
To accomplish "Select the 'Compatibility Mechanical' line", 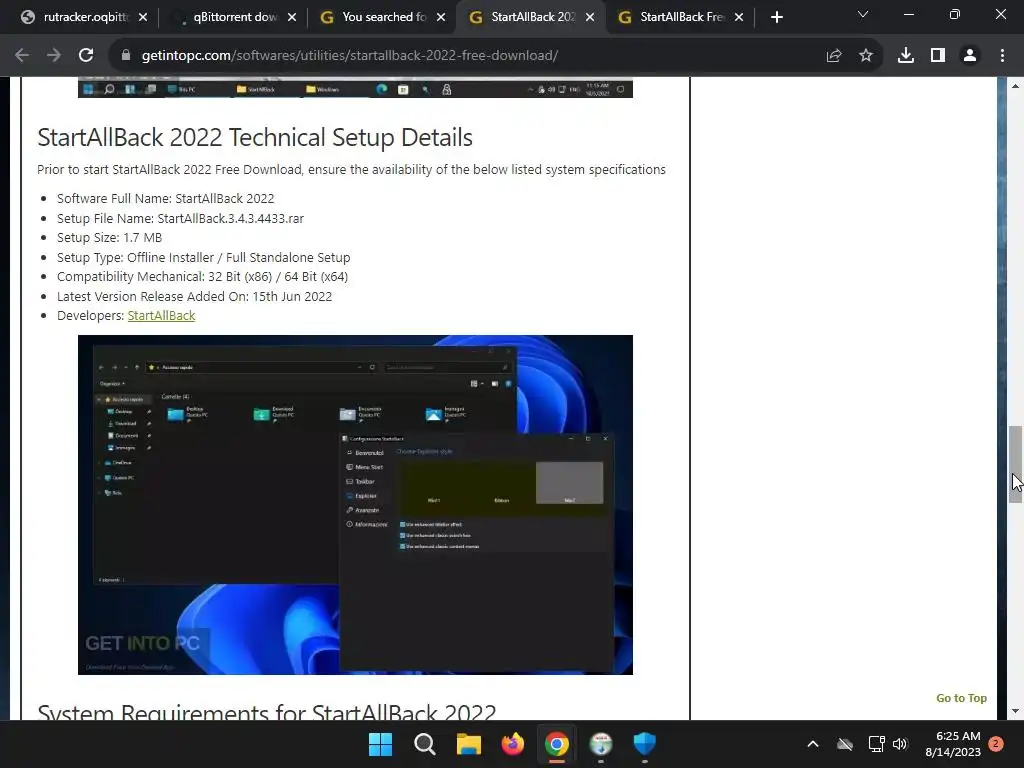I will click(x=202, y=277).
